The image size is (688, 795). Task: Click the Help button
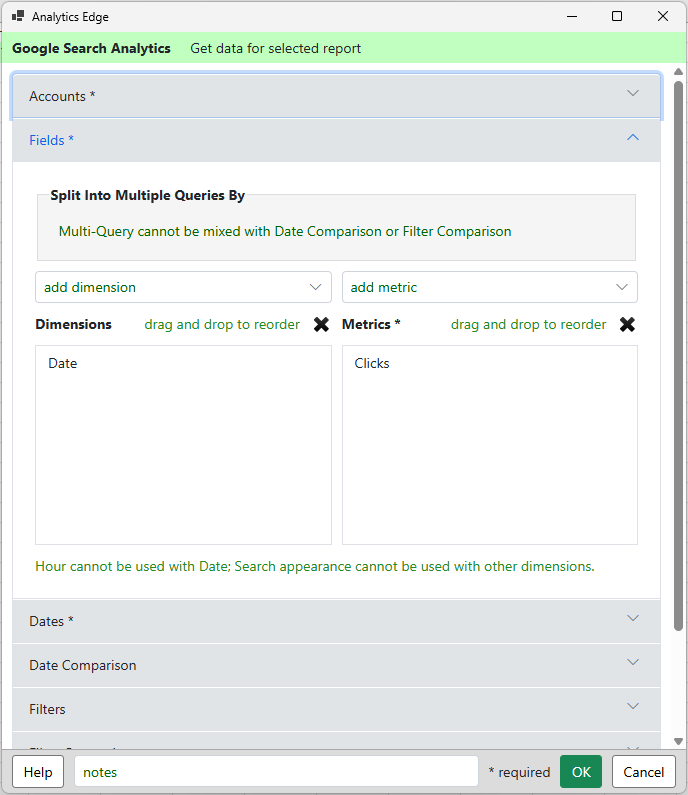[38, 772]
